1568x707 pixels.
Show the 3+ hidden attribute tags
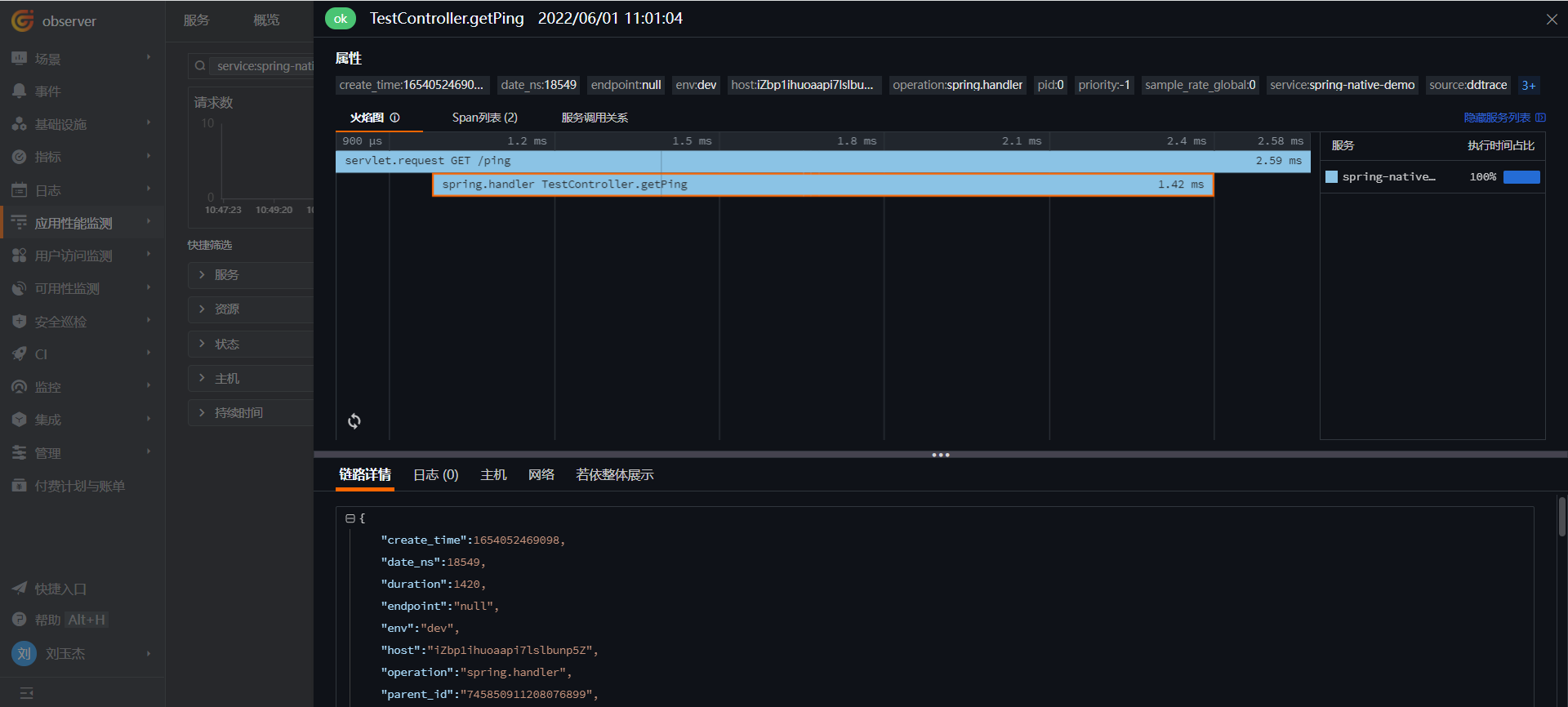pyautogui.click(x=1528, y=85)
